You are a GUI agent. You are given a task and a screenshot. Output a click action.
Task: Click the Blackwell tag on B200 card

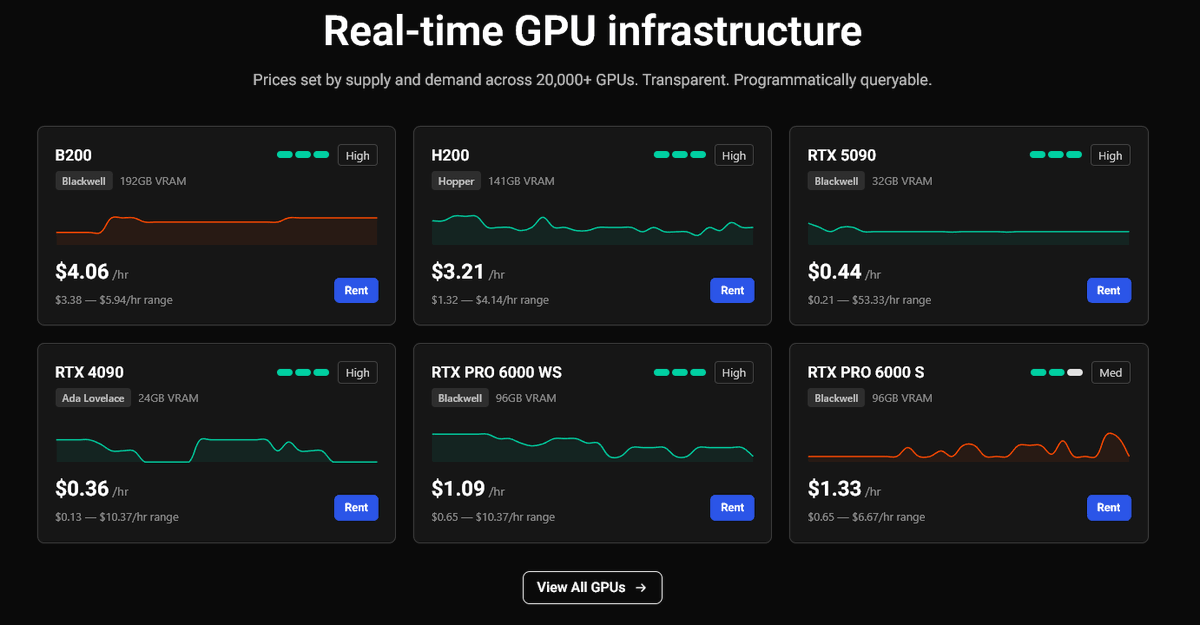click(84, 181)
